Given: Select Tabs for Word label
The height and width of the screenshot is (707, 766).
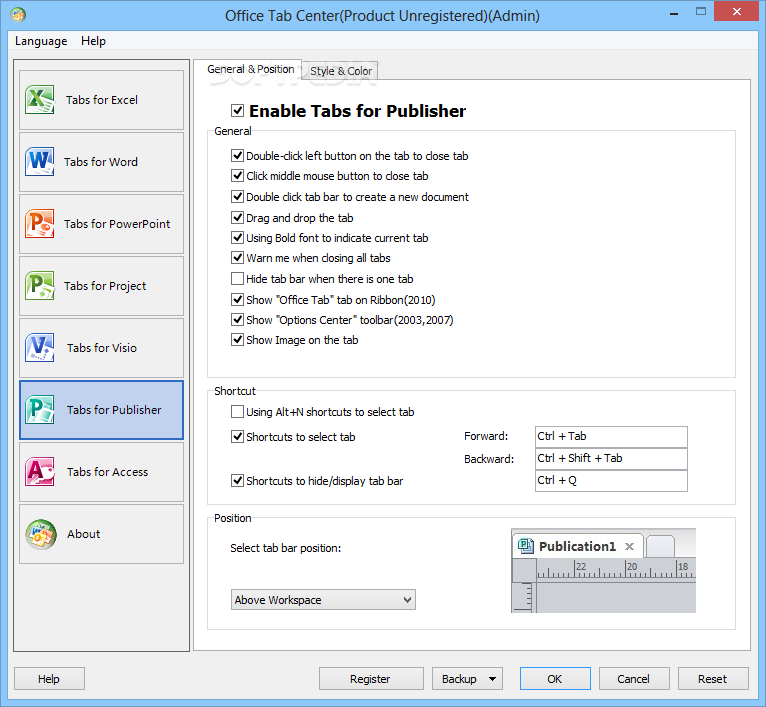Looking at the screenshot, I should point(101,162).
